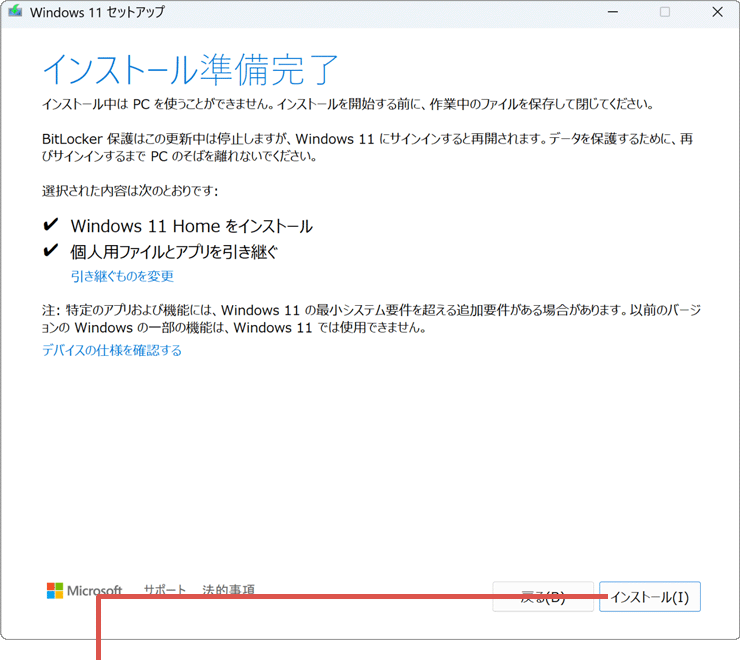Open the 引き継ぐものを変更 link
This screenshot has width=740, height=660.
coord(122,276)
